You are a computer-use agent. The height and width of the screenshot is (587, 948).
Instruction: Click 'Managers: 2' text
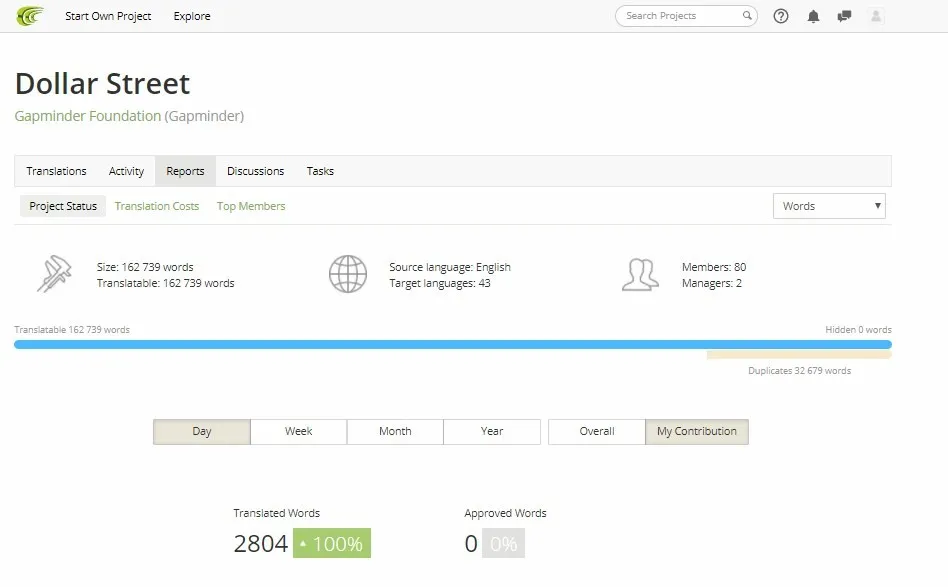tap(712, 284)
